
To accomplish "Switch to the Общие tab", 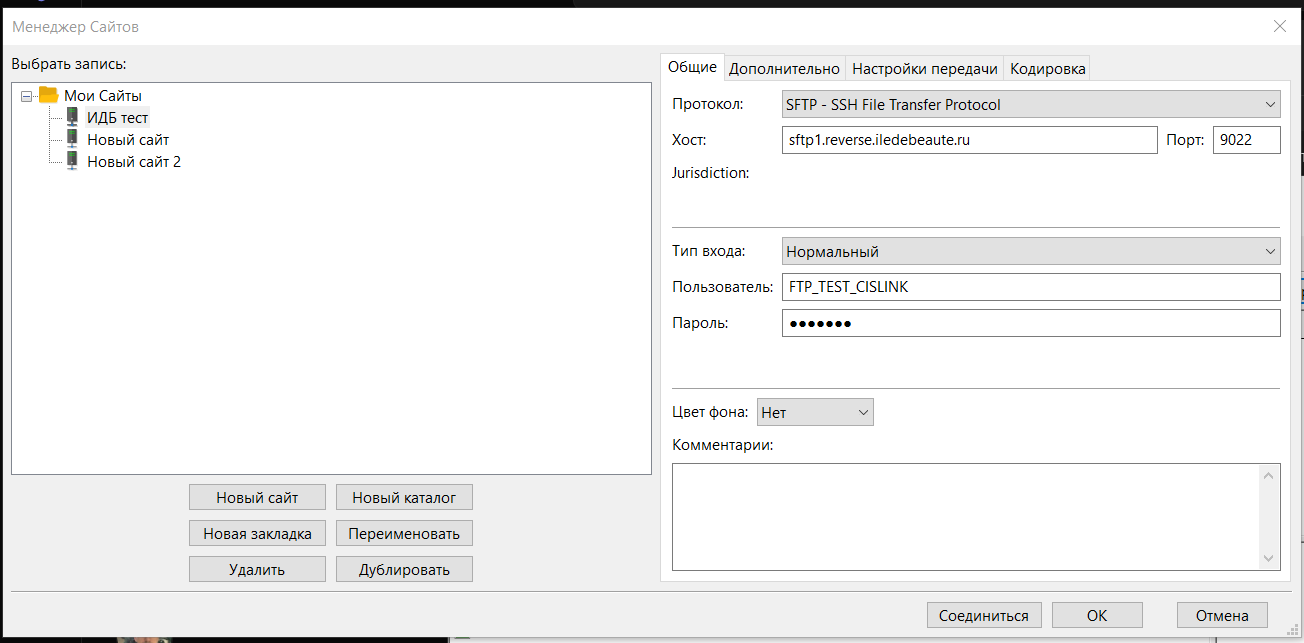I will coord(692,67).
